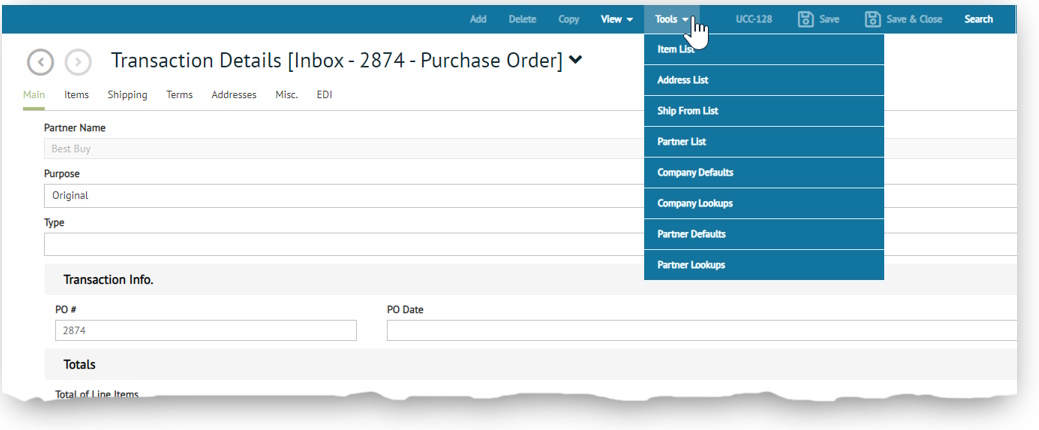The width and height of the screenshot is (1039, 430).
Task: Click the Save floppy disk icon
Action: (805, 19)
